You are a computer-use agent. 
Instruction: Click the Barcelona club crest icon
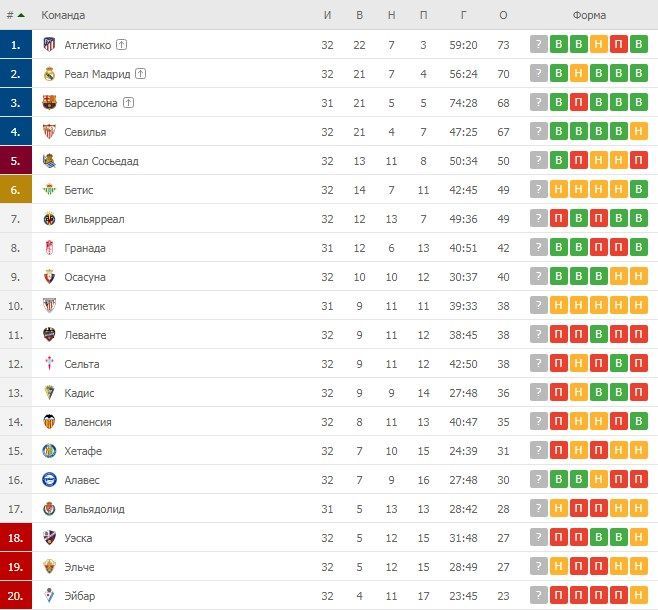(48, 103)
